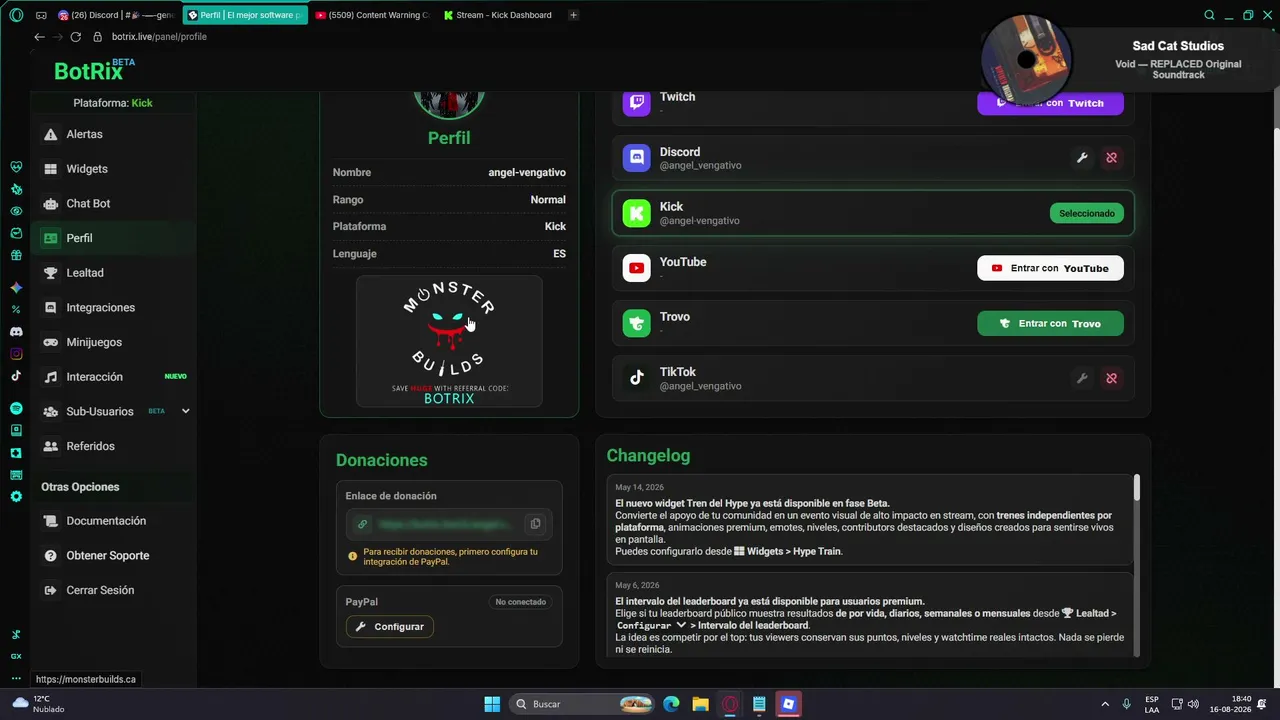Click the Changelog panel scrollbar
The image size is (1280, 720).
tap(1137, 488)
